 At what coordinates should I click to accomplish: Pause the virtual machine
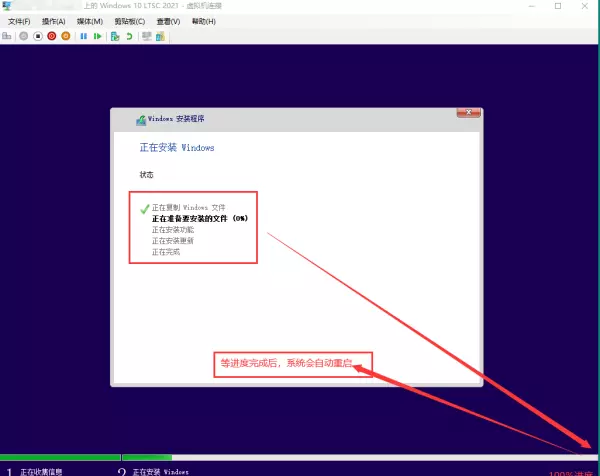point(83,36)
